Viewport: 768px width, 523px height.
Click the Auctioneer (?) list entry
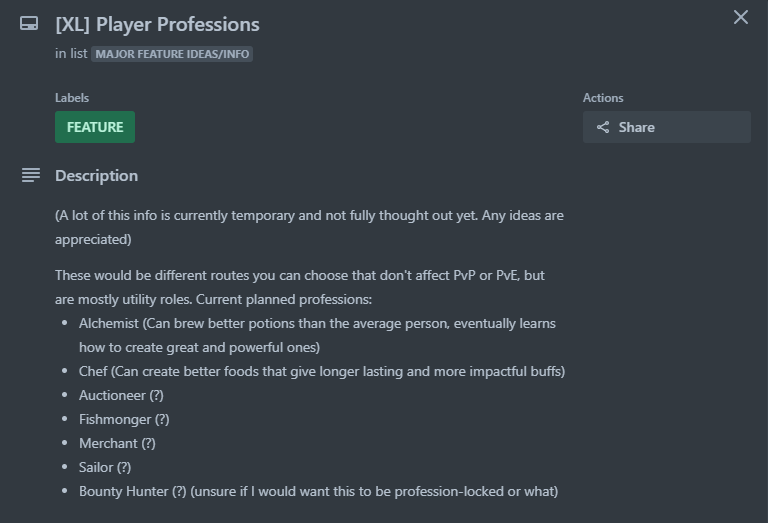pyautogui.click(x=121, y=395)
